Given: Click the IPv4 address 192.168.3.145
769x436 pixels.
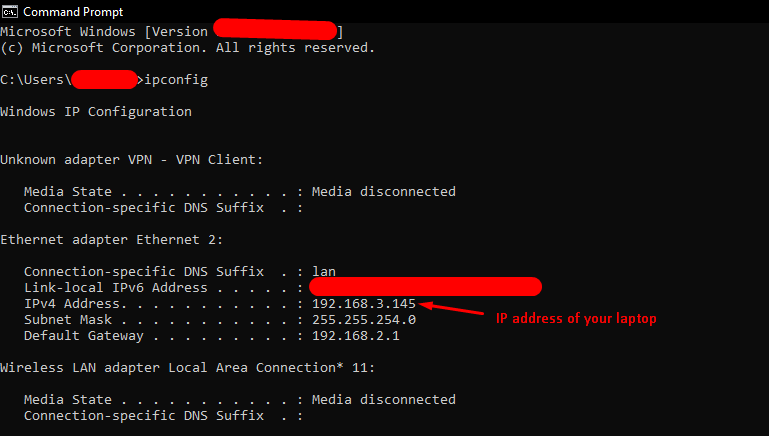Looking at the screenshot, I should point(363,303).
